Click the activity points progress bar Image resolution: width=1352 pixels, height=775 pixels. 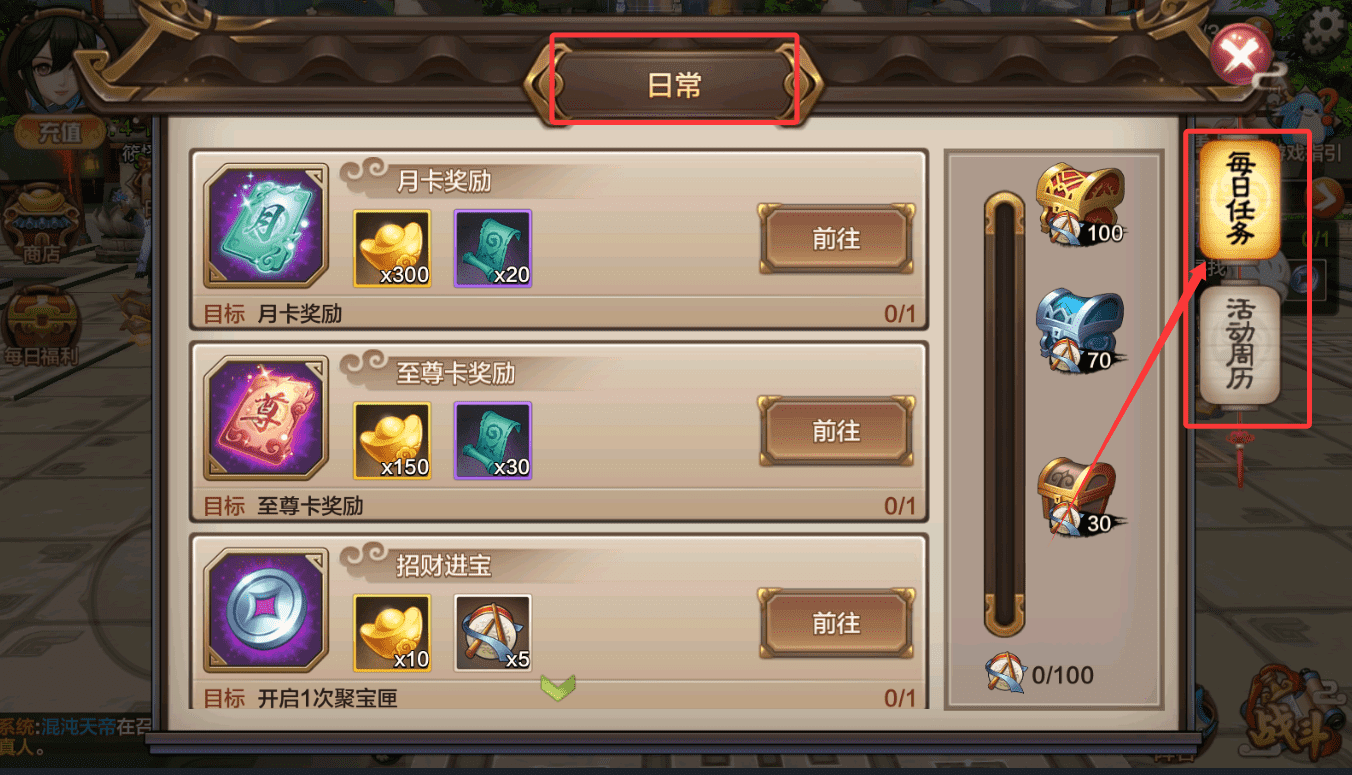point(1004,414)
